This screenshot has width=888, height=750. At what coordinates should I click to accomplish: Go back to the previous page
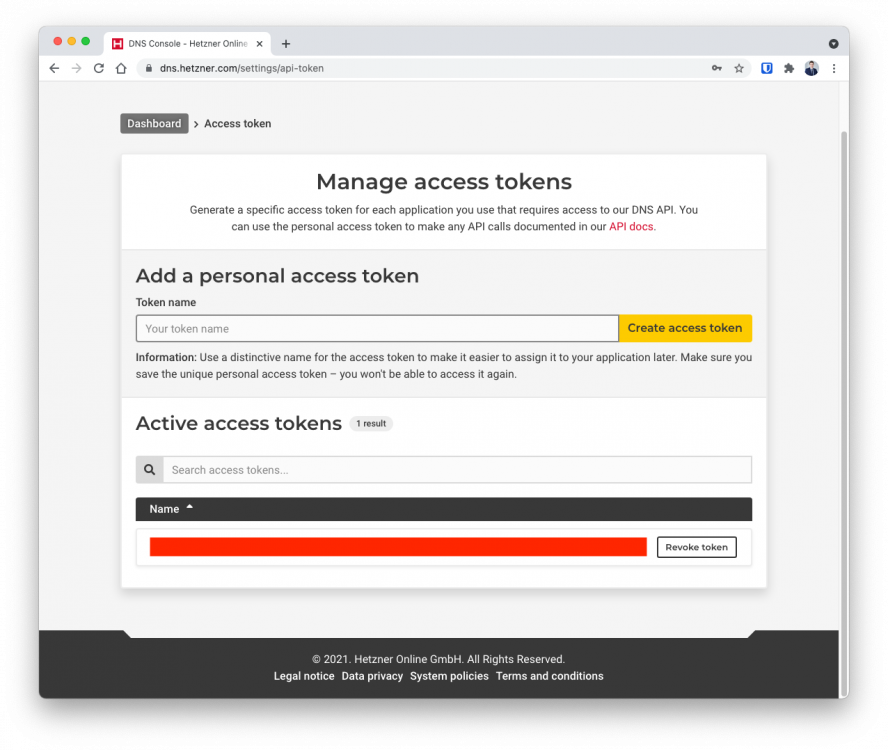click(54, 68)
